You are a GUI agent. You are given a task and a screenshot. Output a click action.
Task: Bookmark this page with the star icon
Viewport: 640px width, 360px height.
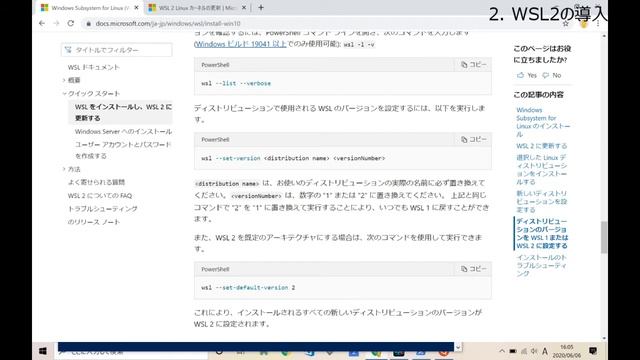(x=566, y=24)
